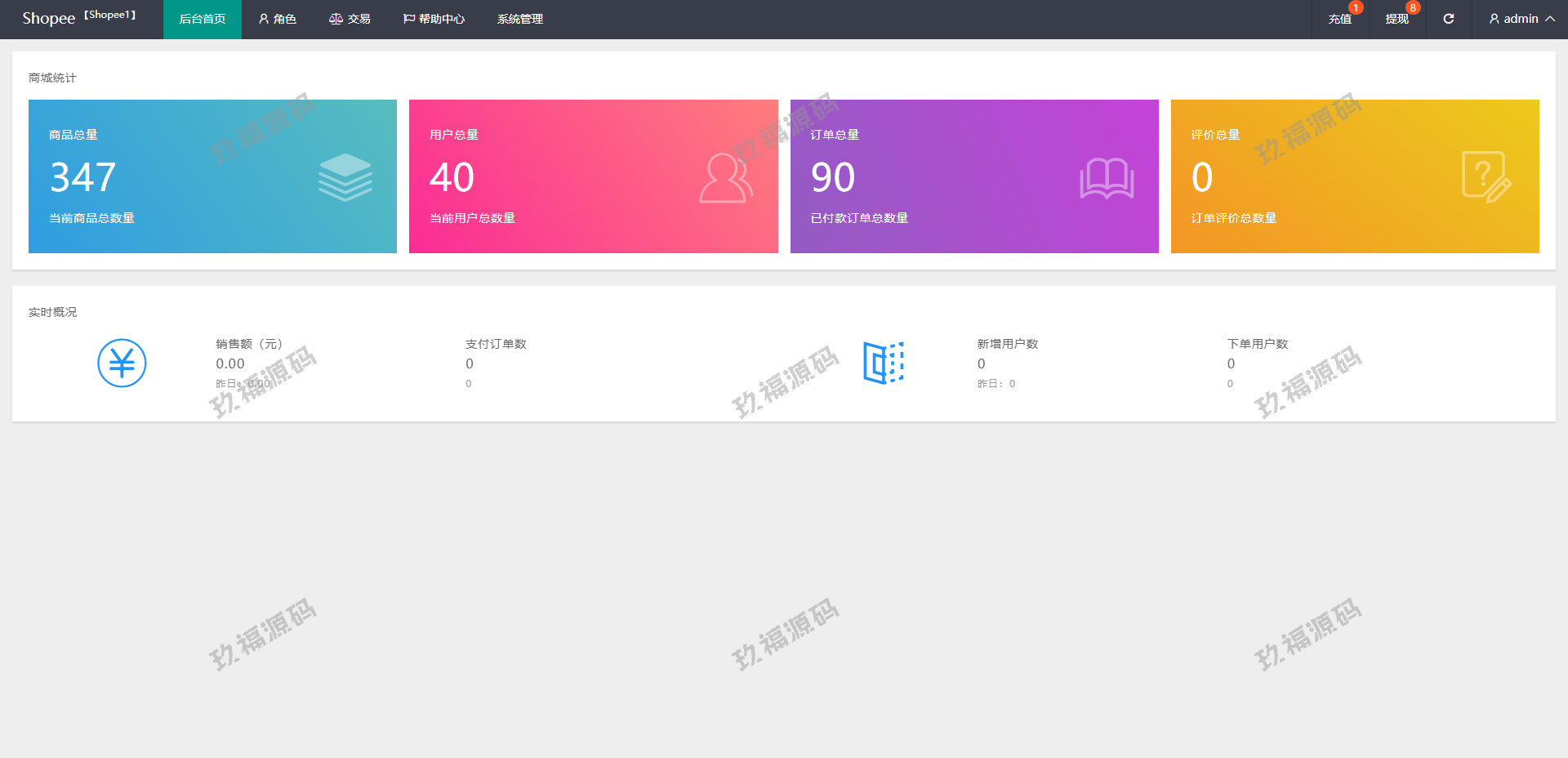1568x758 pixels.
Task: Click the users icon in pink card
Action: point(725,178)
